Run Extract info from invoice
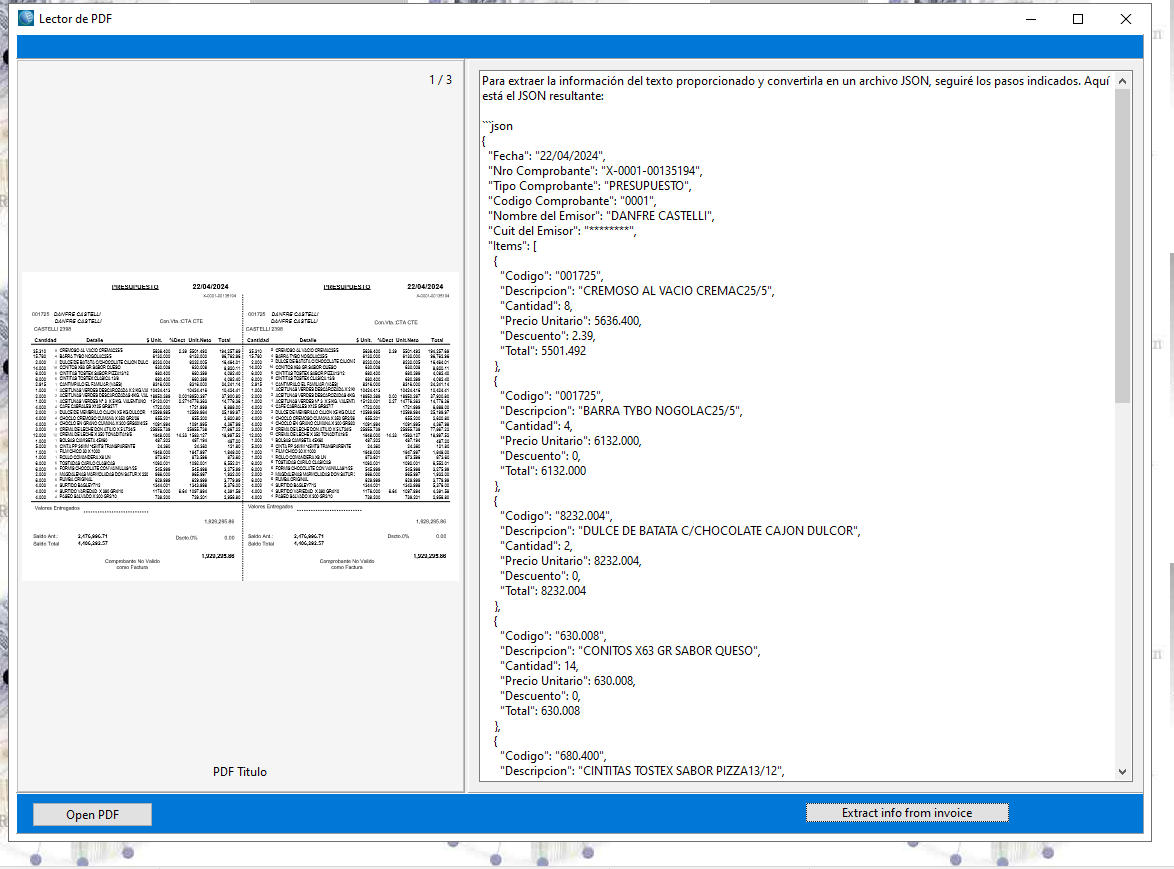The width and height of the screenshot is (1174, 869). coord(906,813)
